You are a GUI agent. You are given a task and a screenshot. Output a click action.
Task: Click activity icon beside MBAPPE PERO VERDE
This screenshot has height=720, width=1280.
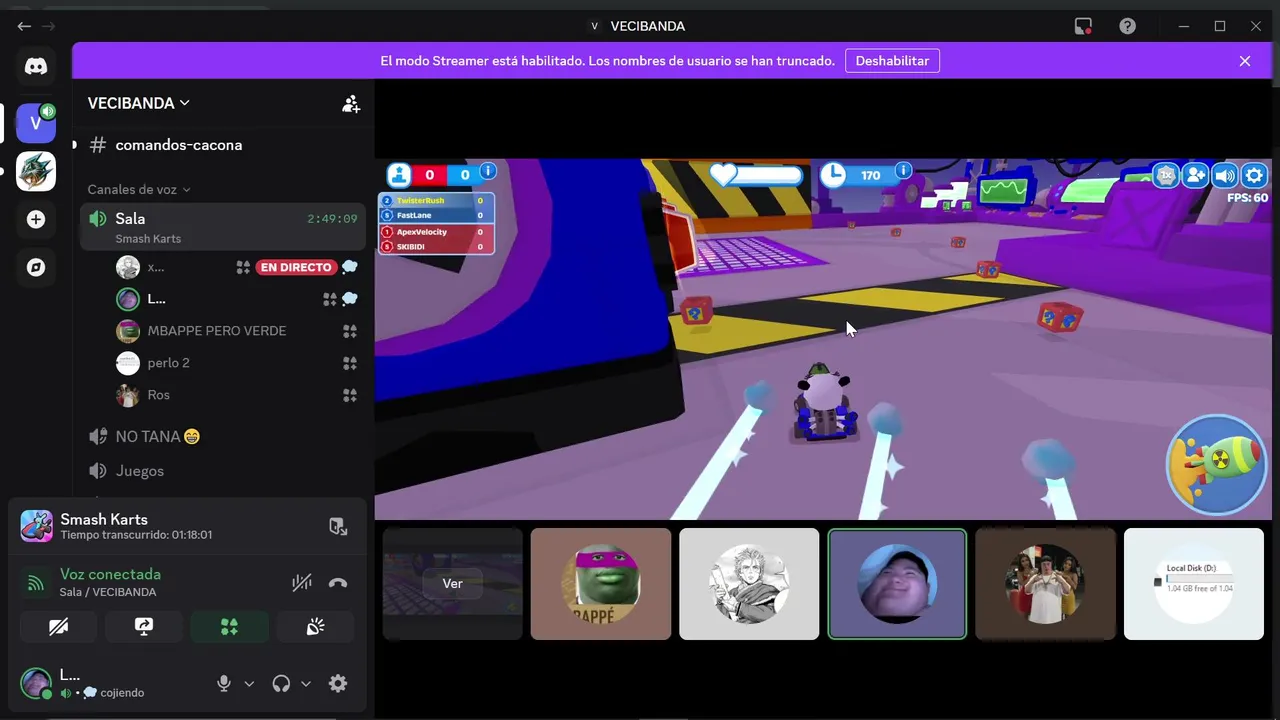click(x=350, y=331)
